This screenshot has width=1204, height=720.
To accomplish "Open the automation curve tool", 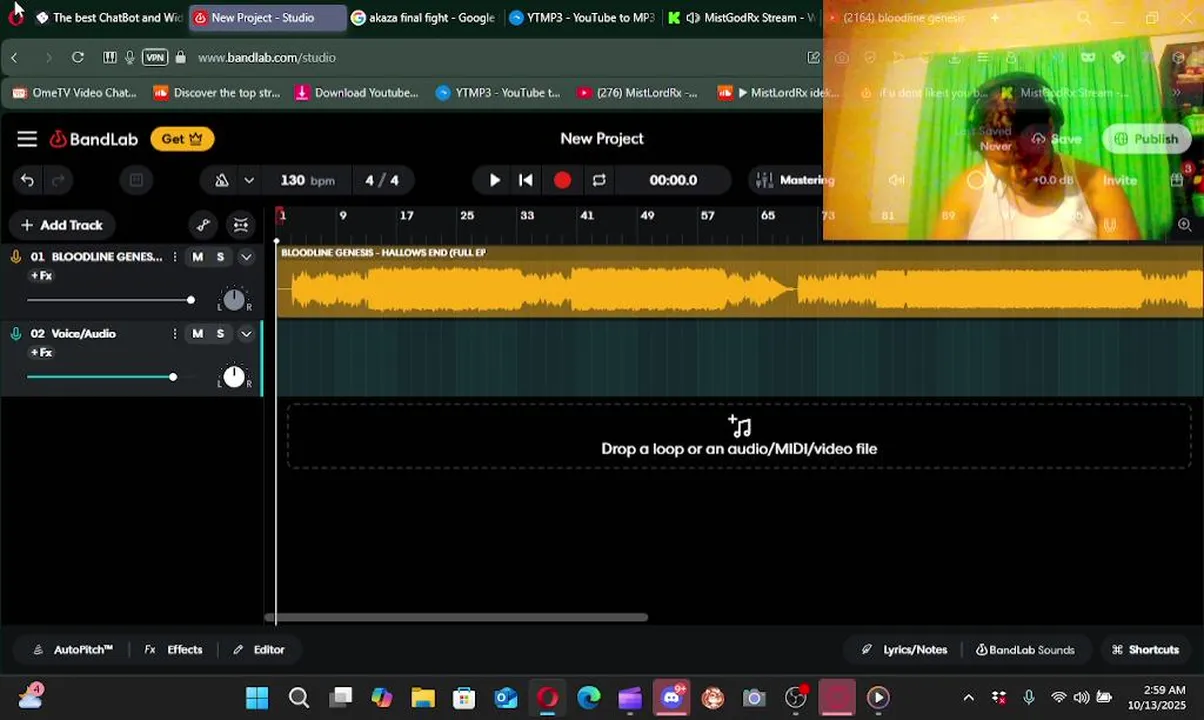I will coord(203,225).
